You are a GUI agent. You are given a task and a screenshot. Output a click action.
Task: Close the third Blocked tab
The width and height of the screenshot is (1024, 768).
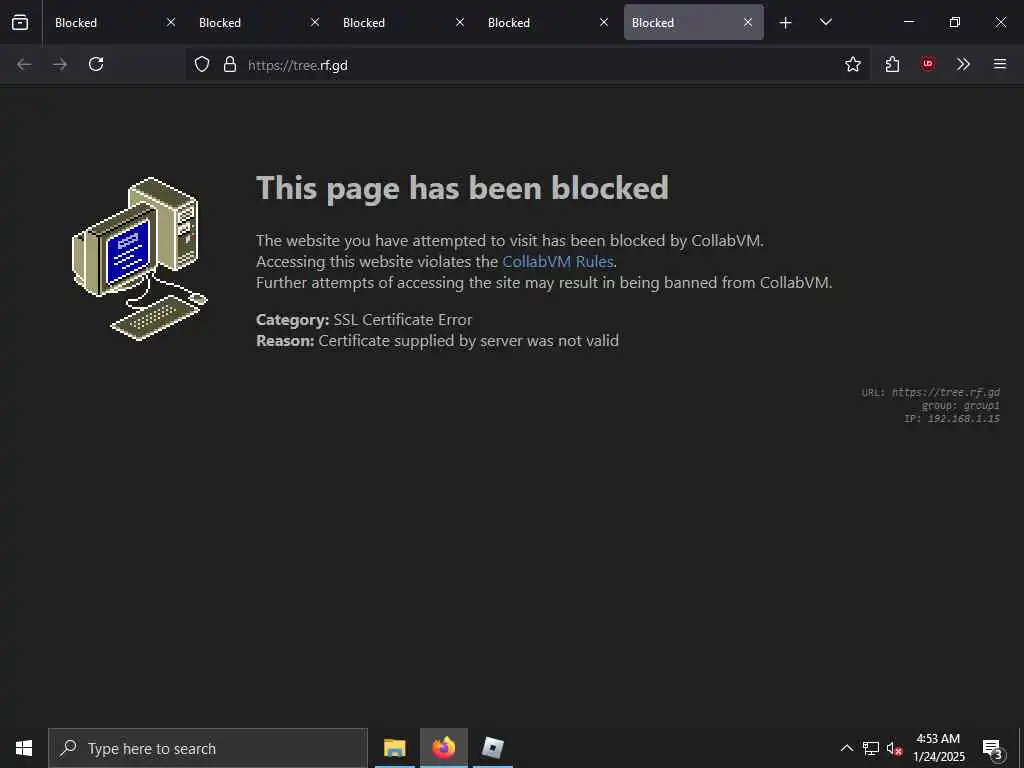coord(460,23)
